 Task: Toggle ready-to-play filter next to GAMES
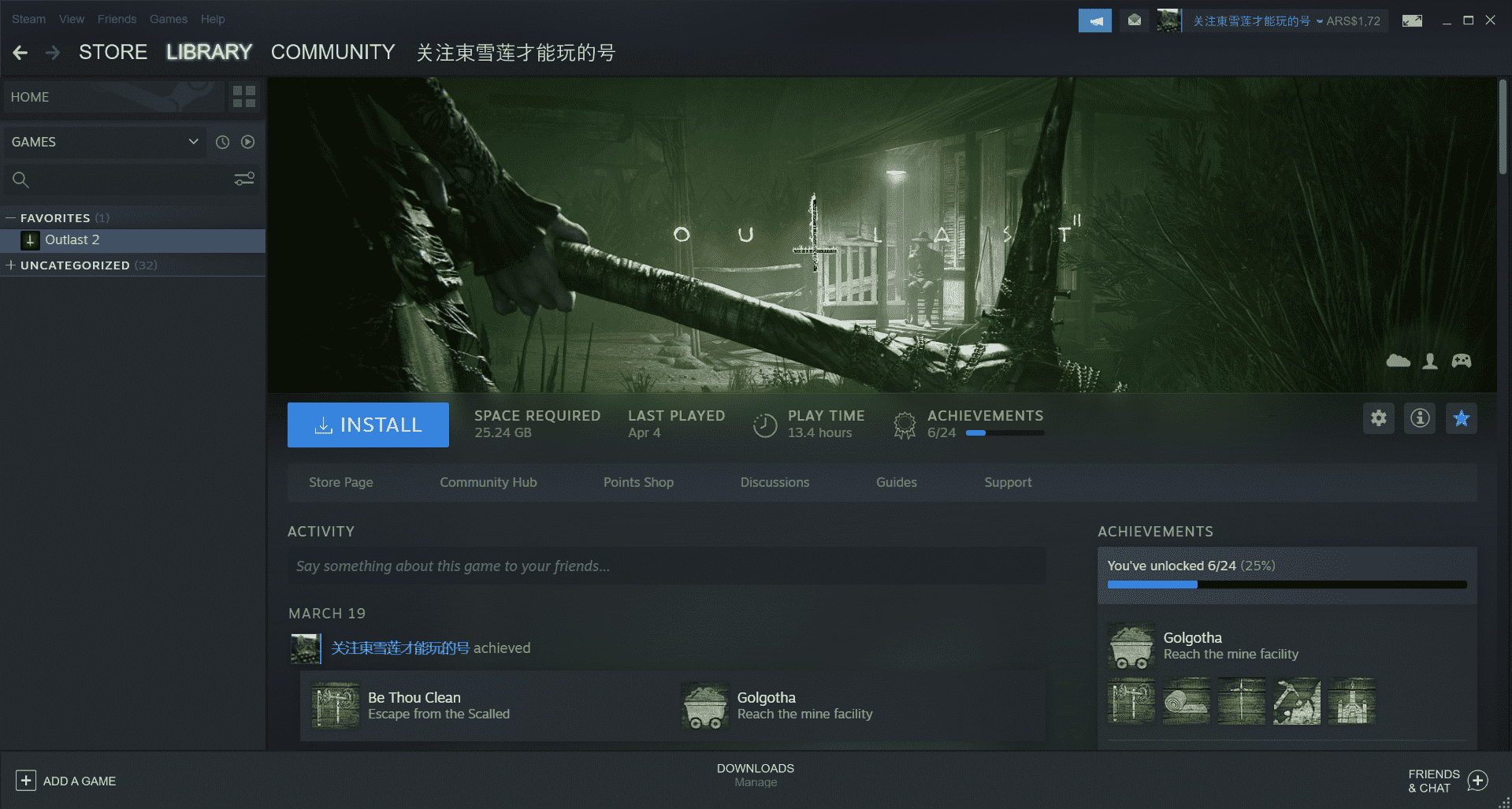coord(247,142)
